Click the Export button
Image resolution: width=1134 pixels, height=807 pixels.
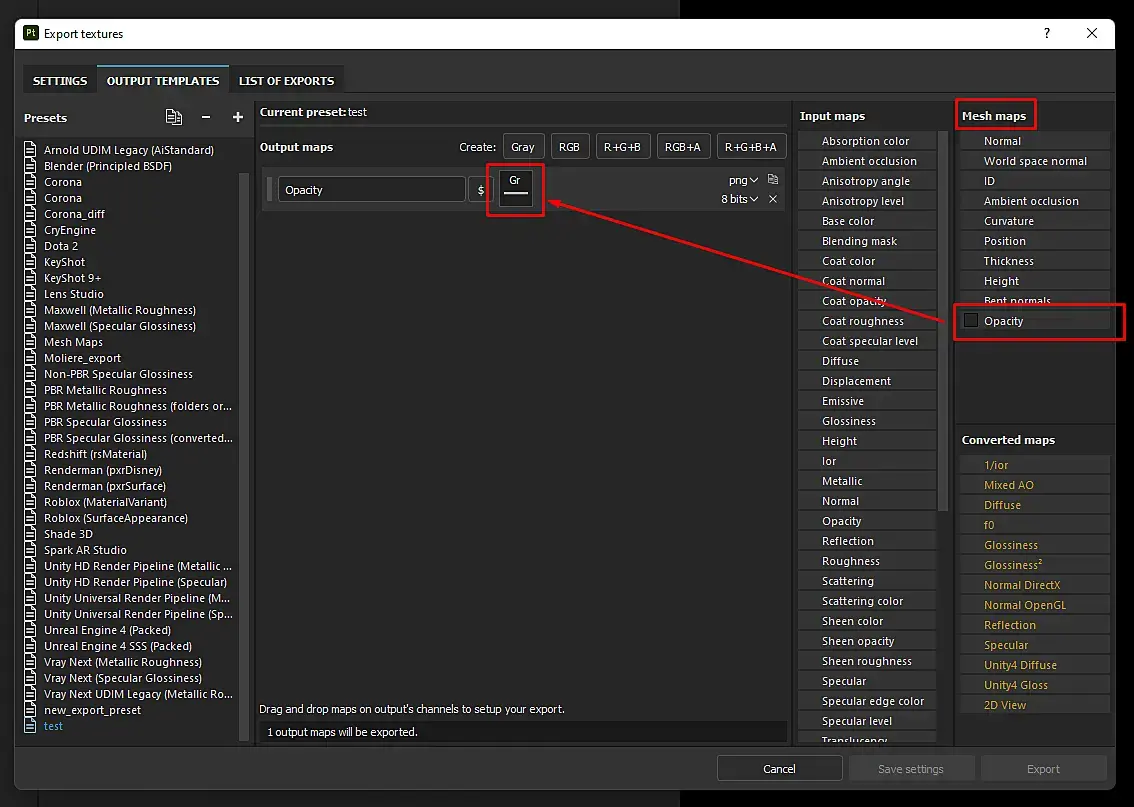[1044, 769]
